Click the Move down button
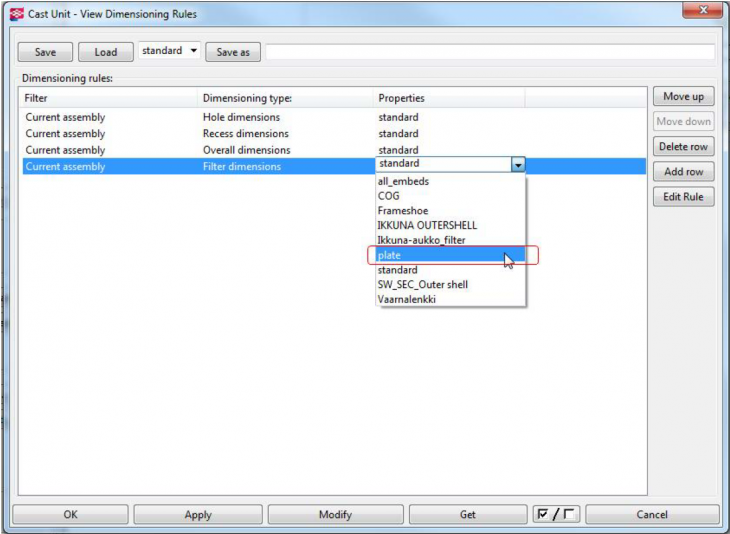Screen dimensions: 730x534 click(x=683, y=122)
